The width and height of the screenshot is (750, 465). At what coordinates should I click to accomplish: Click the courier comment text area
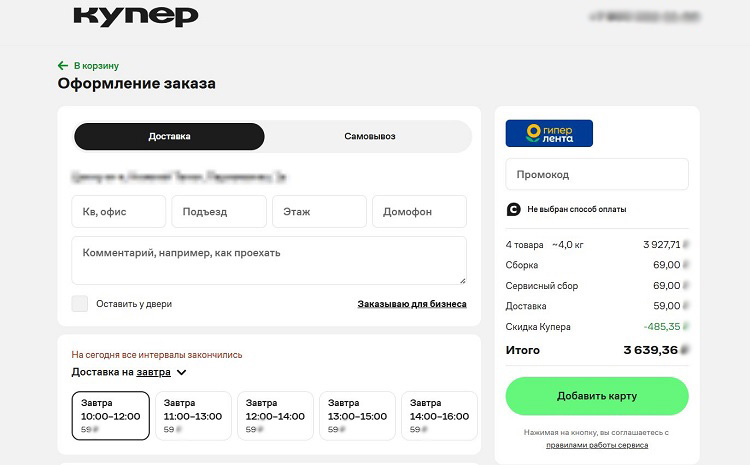(268, 260)
